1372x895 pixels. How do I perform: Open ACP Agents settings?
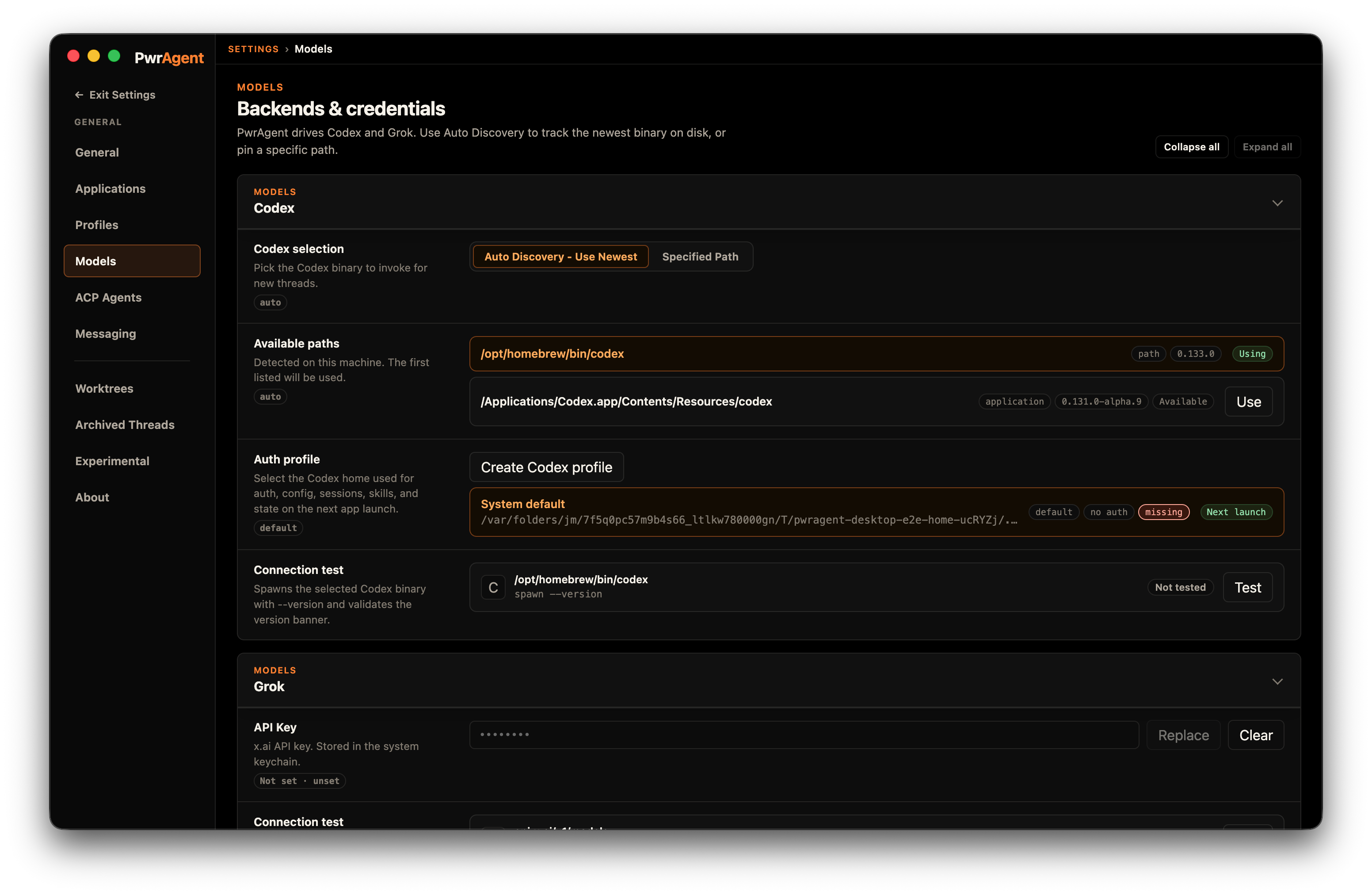[132, 298]
